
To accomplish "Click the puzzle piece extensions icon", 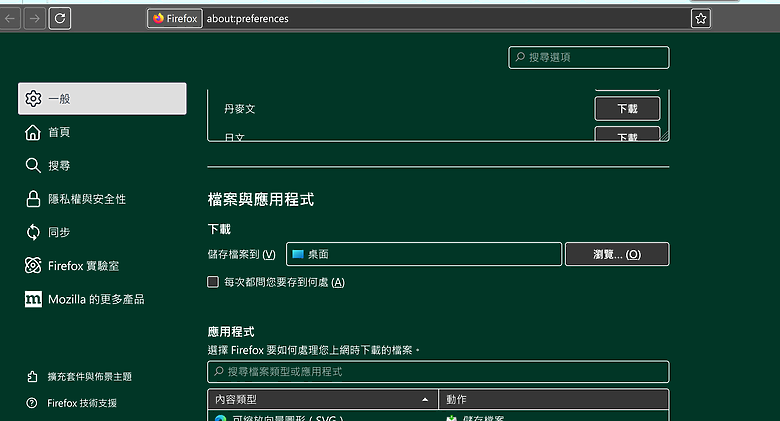I will (32, 377).
